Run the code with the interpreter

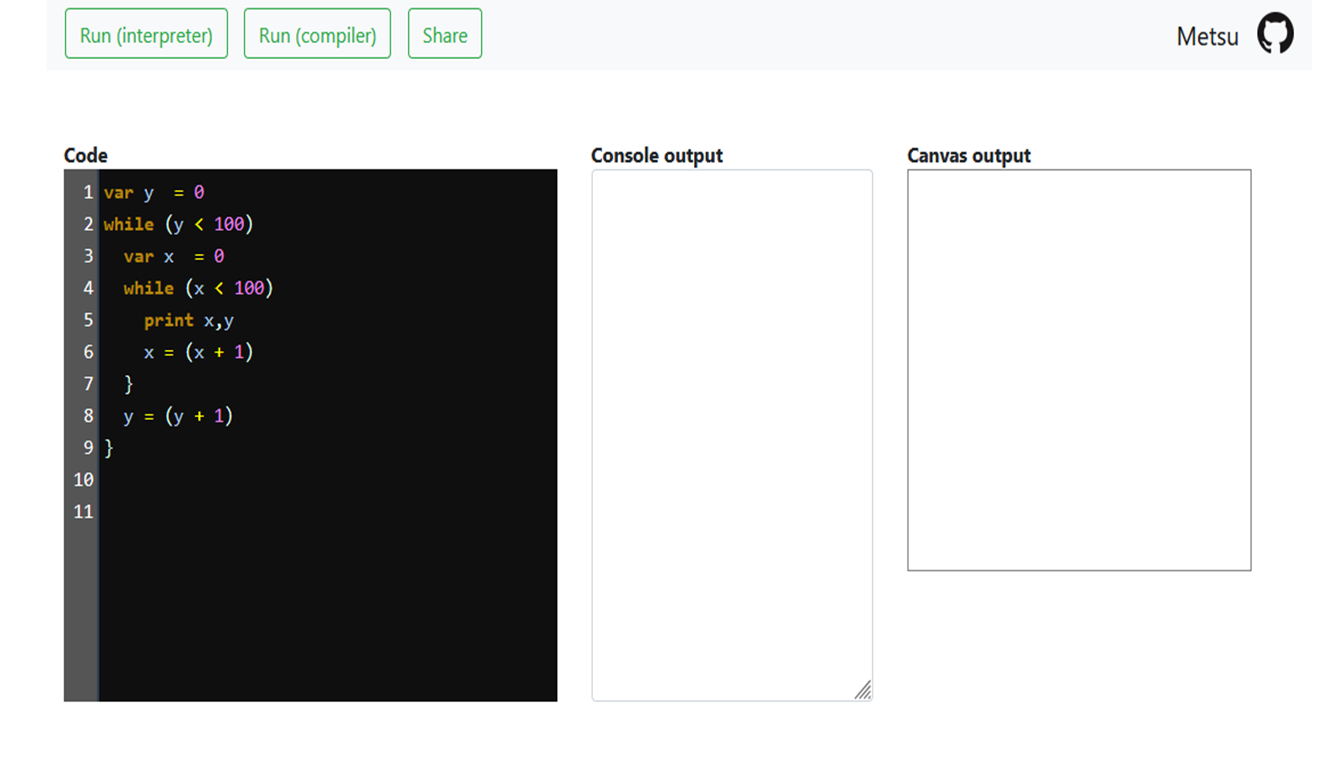click(146, 33)
